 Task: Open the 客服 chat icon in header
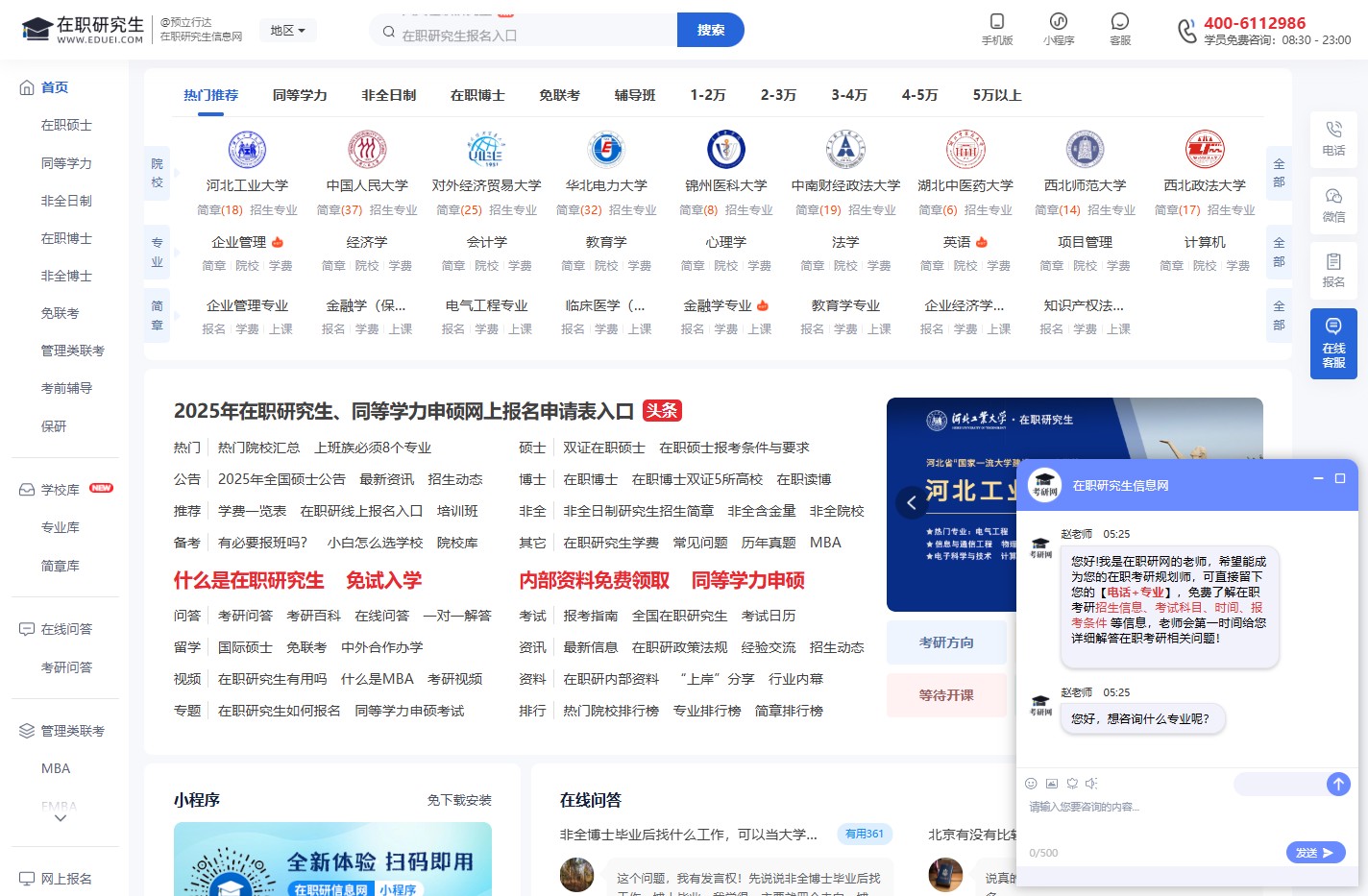(x=1120, y=29)
